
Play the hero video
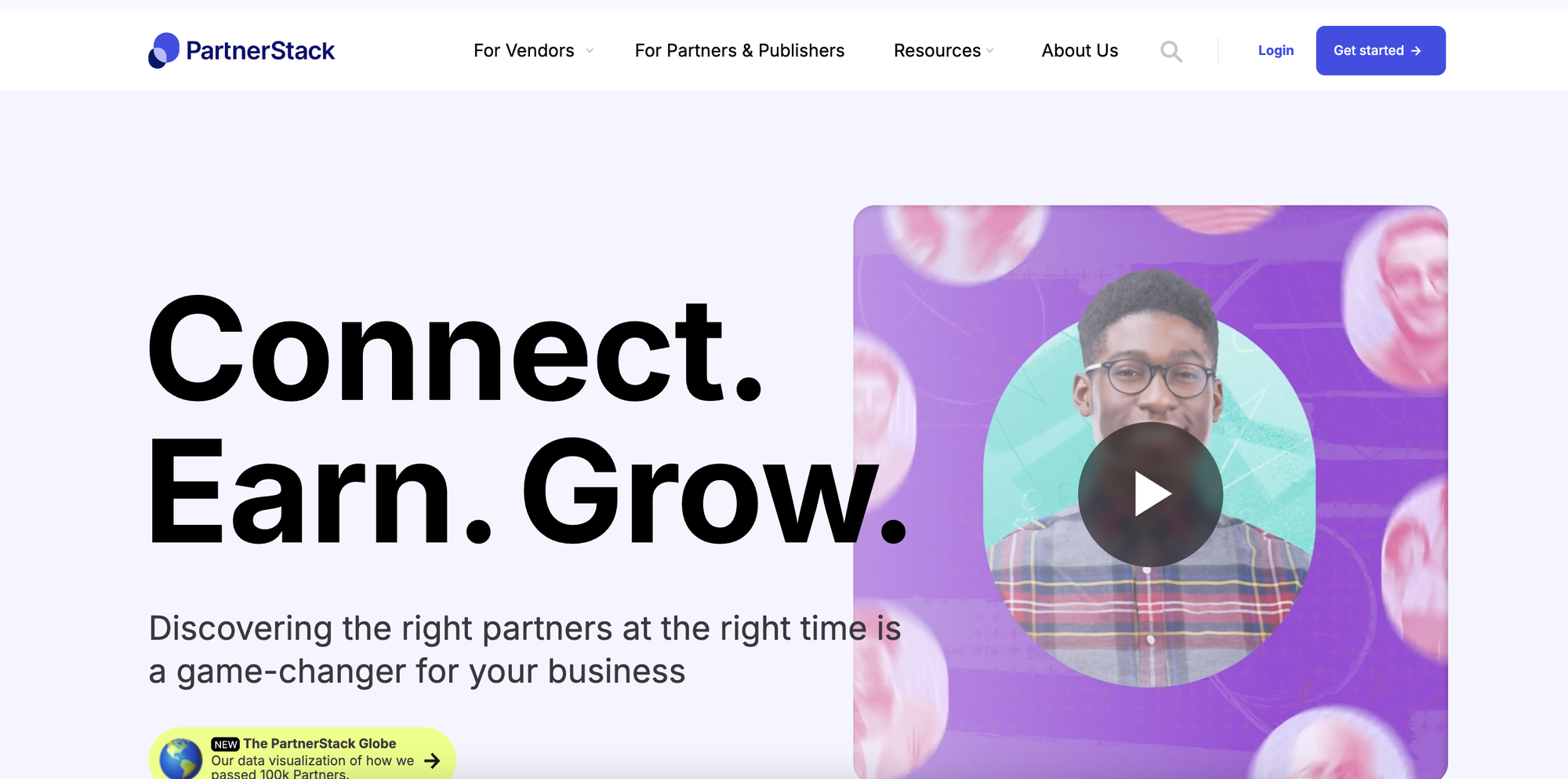[x=1150, y=494]
